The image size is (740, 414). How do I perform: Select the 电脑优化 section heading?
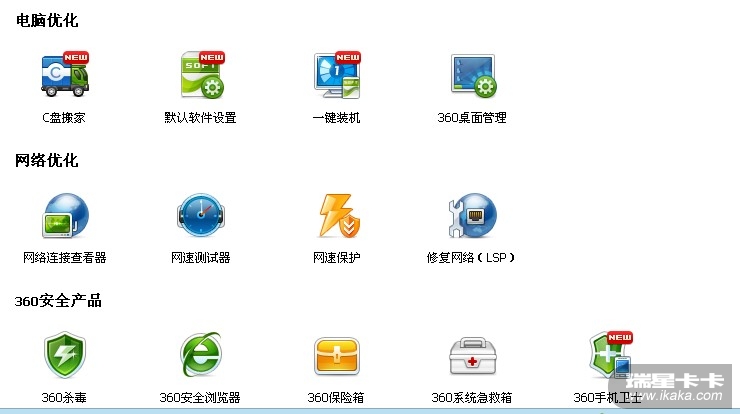pos(47,20)
